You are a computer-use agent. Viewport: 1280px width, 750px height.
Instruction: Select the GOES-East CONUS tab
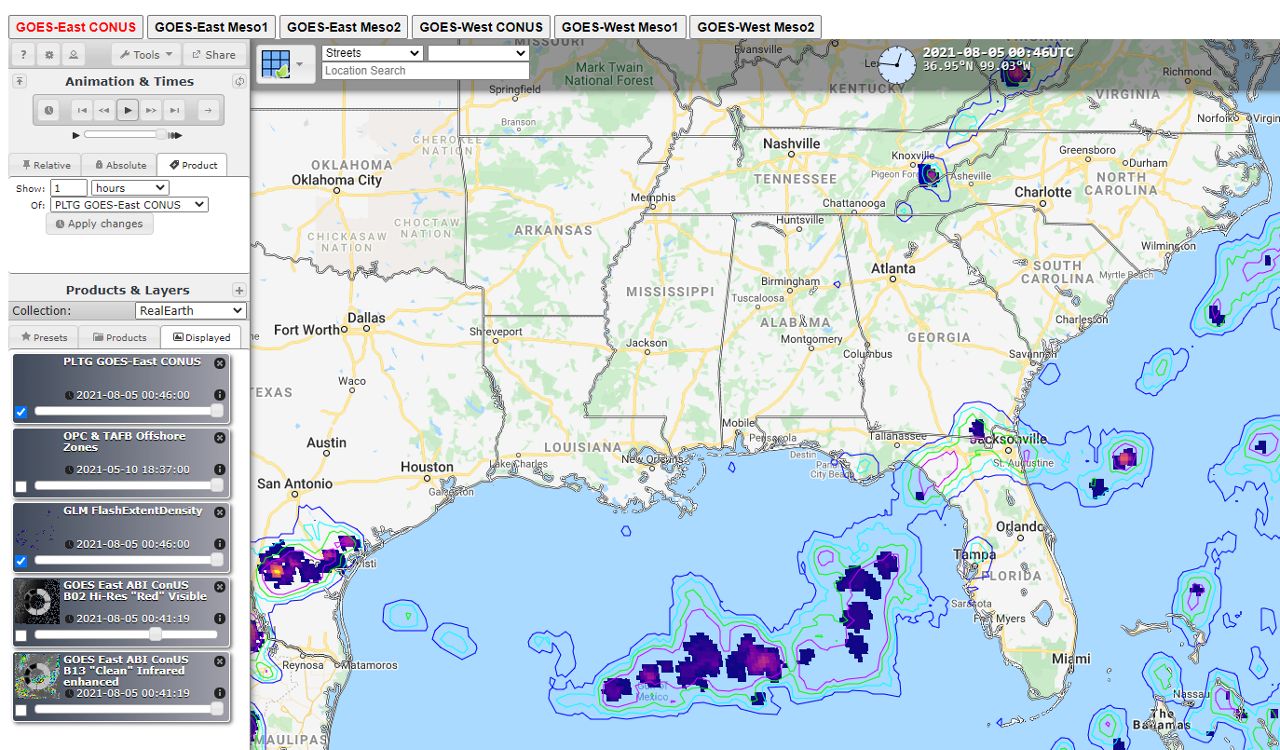pos(76,27)
